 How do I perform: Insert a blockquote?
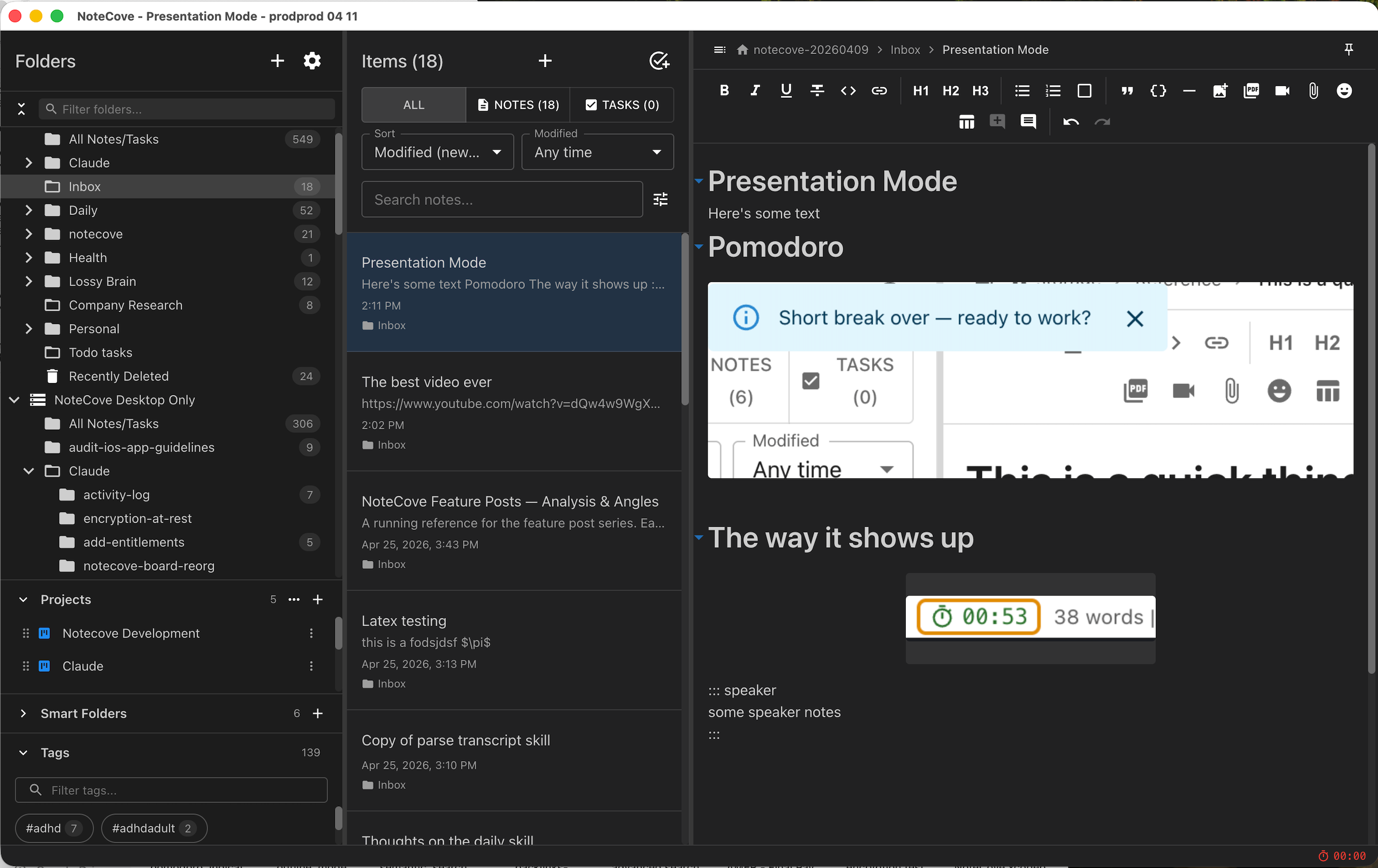[x=1127, y=90]
